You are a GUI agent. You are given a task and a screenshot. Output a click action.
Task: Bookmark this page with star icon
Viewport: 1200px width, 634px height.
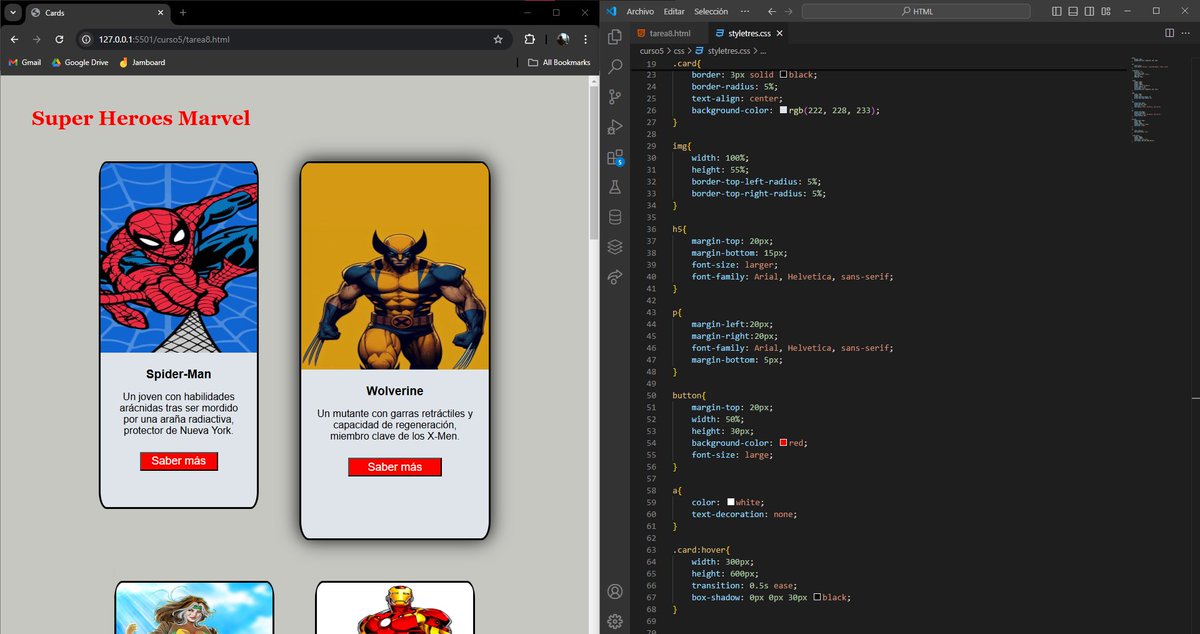pos(498,39)
